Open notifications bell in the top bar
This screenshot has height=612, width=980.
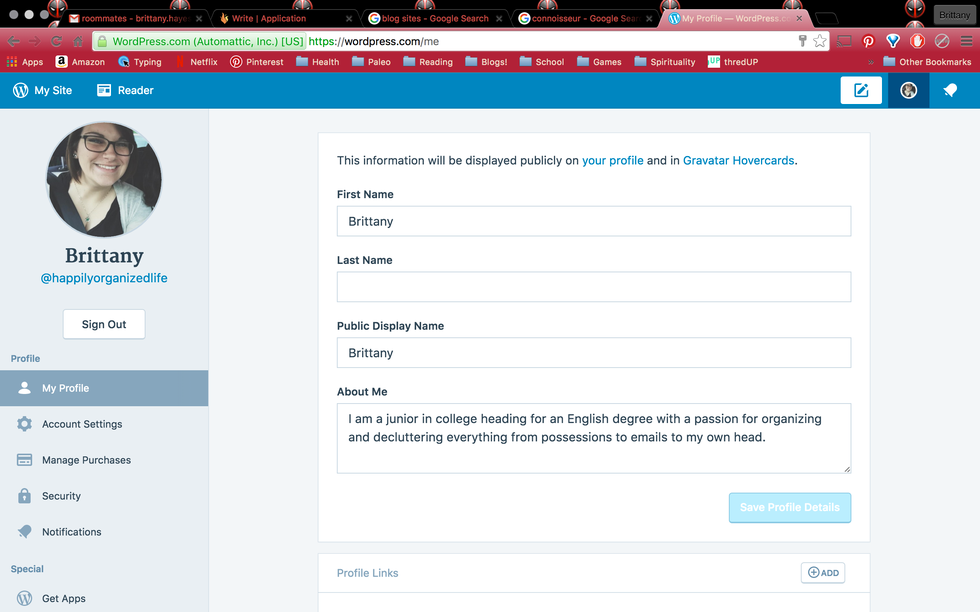950,90
